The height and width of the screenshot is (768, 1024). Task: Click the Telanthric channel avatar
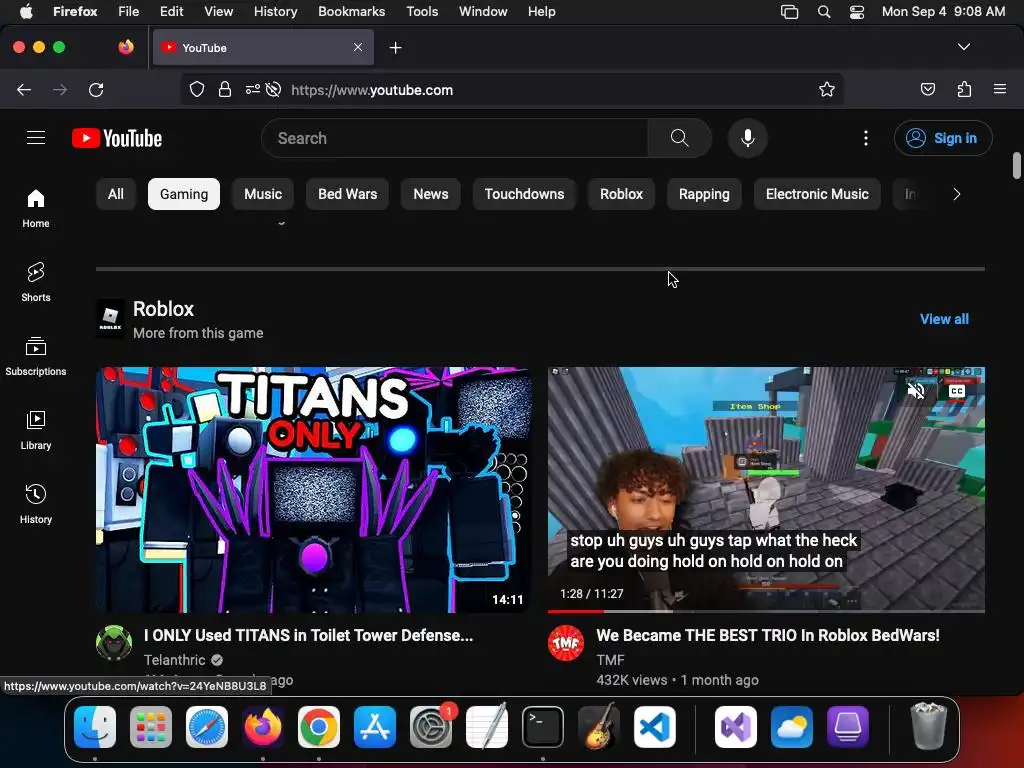click(114, 643)
